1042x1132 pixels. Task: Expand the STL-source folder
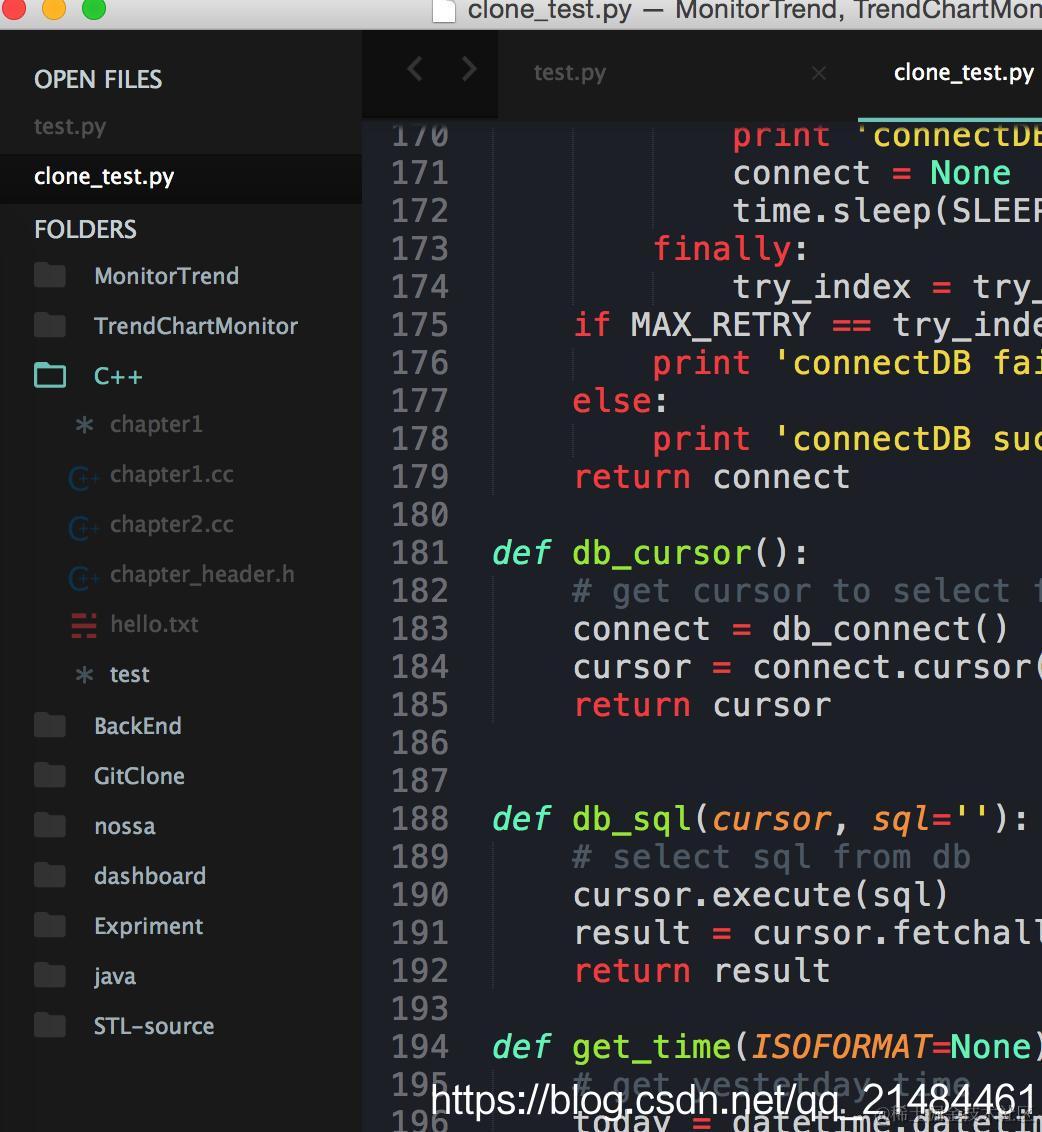pyautogui.click(x=154, y=1026)
